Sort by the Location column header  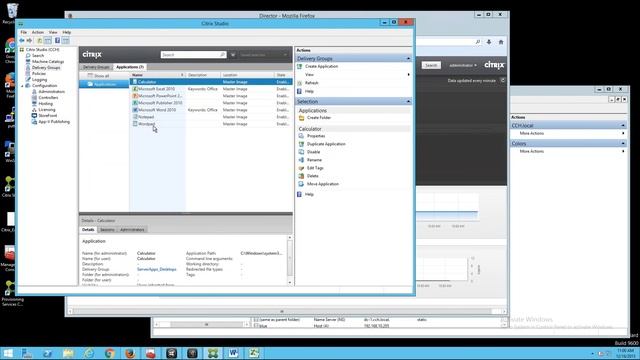pos(247,75)
